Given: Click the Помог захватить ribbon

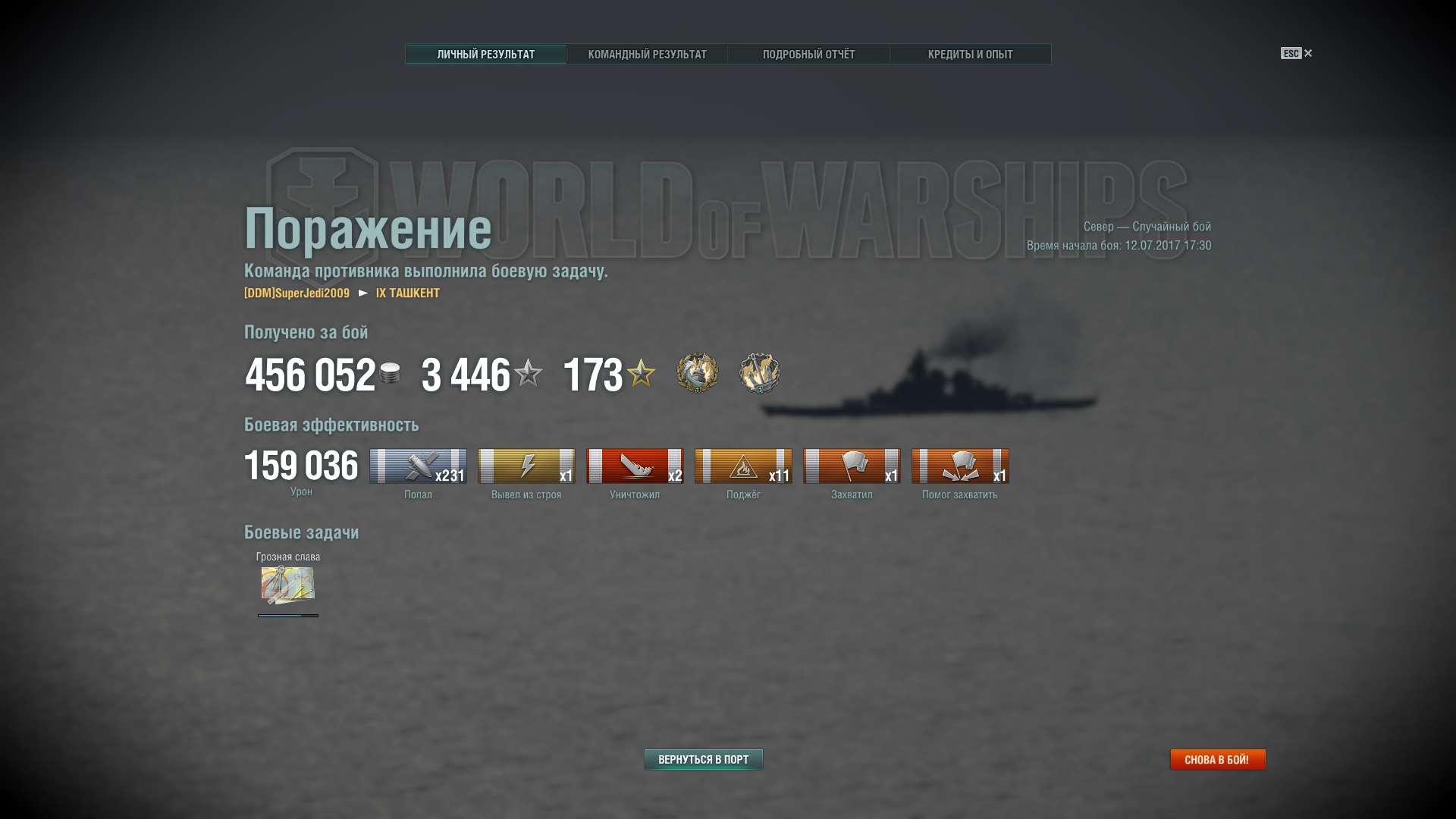Looking at the screenshot, I should [960, 466].
